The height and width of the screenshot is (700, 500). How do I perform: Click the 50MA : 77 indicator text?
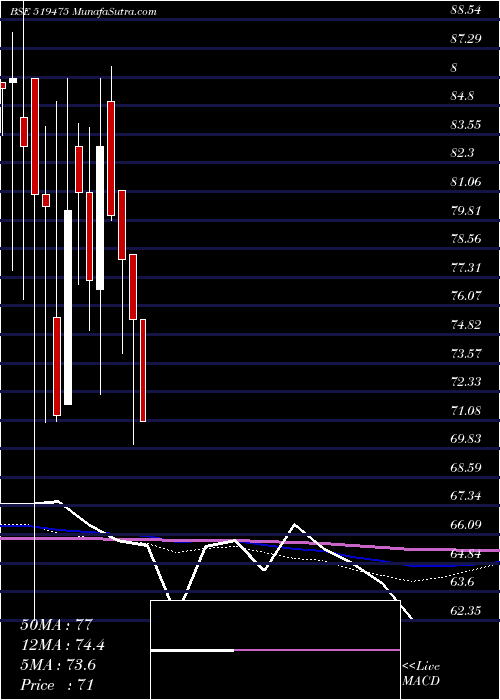click(x=56, y=625)
